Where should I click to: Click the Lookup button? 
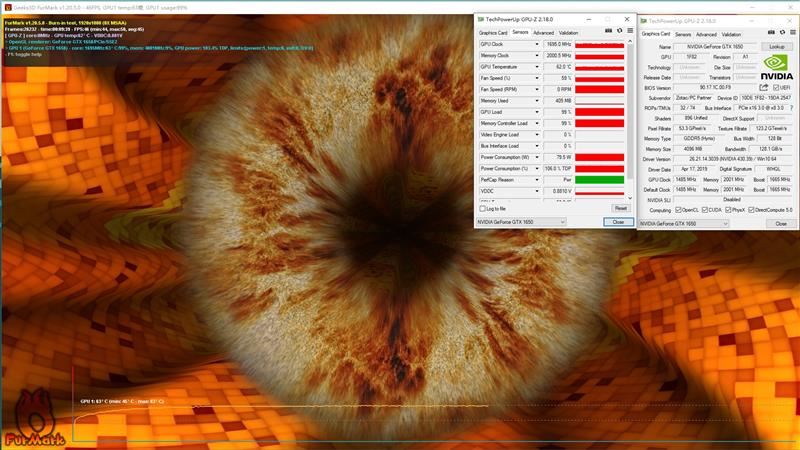click(777, 46)
